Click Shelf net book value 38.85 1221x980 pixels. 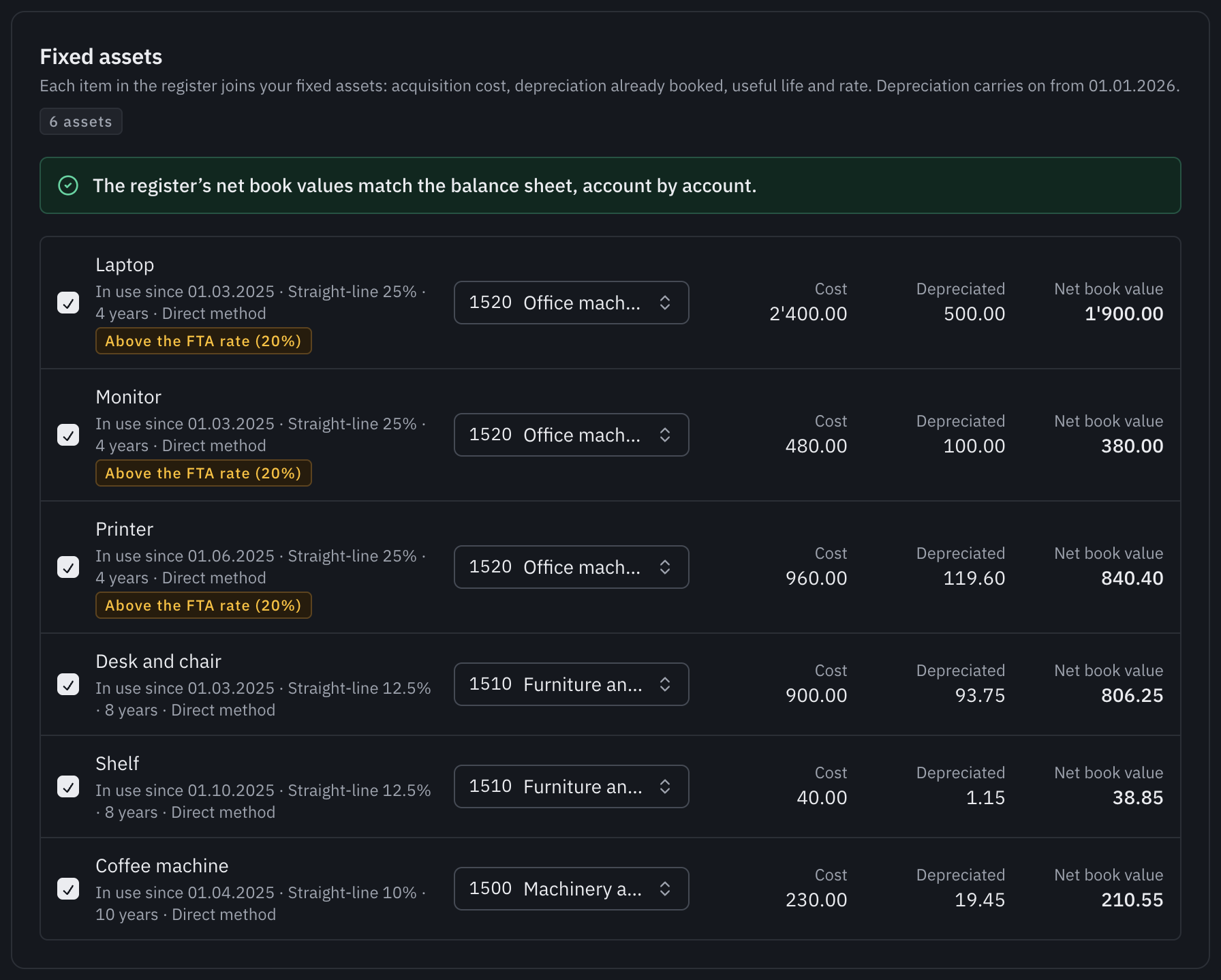(1138, 797)
